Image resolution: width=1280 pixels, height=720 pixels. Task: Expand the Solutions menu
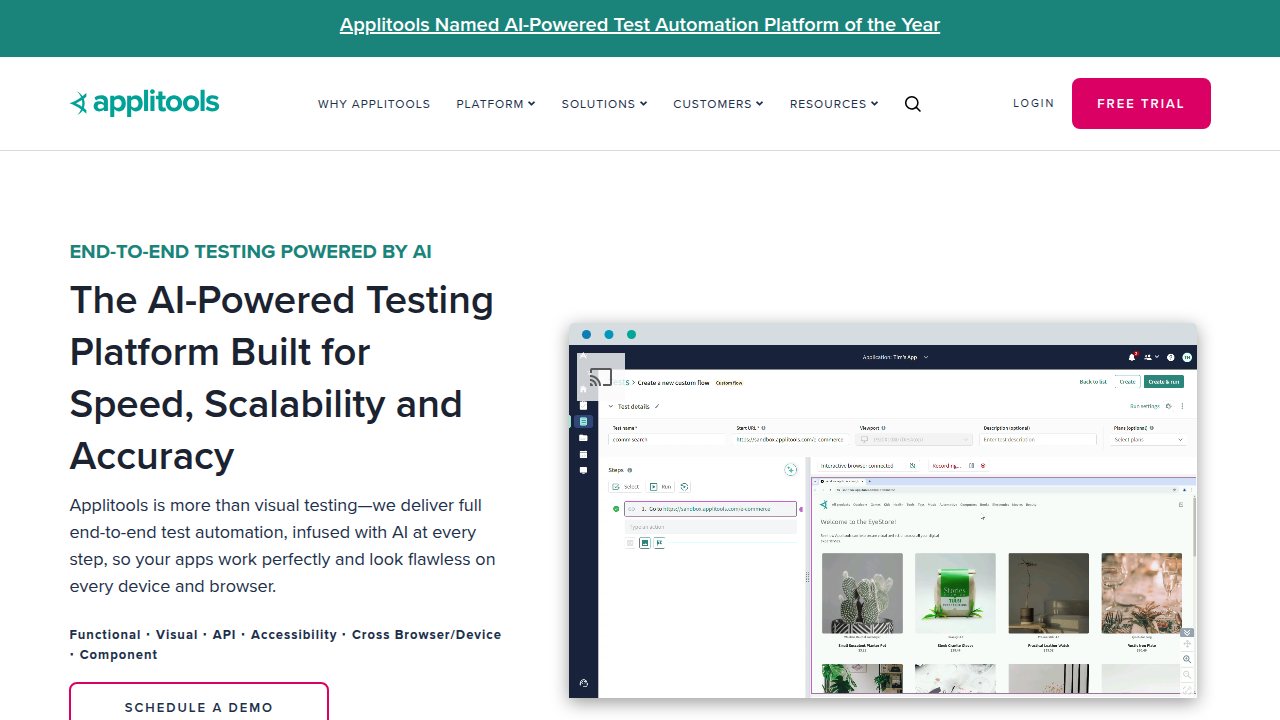click(x=604, y=104)
